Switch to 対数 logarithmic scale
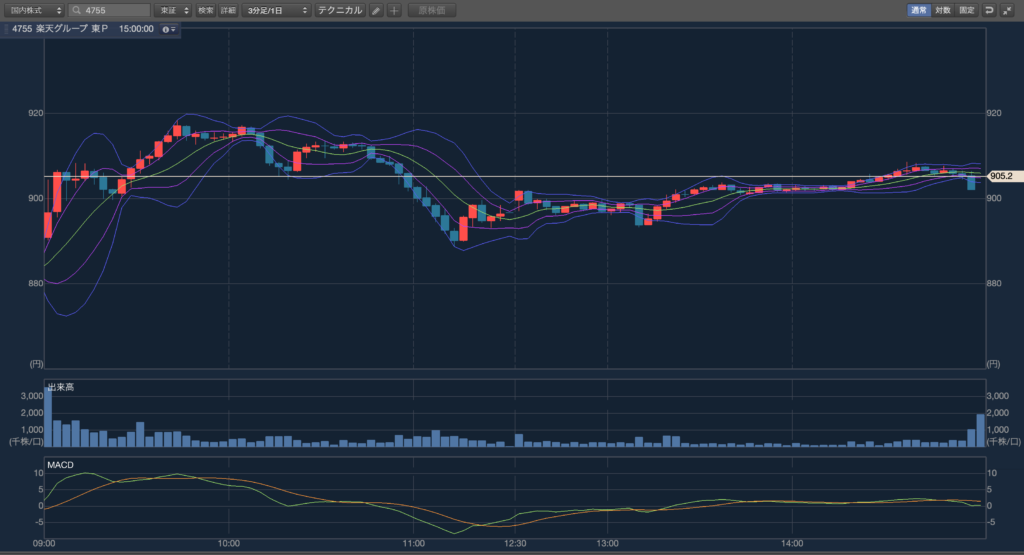The width and height of the screenshot is (1024, 555). coord(942,10)
